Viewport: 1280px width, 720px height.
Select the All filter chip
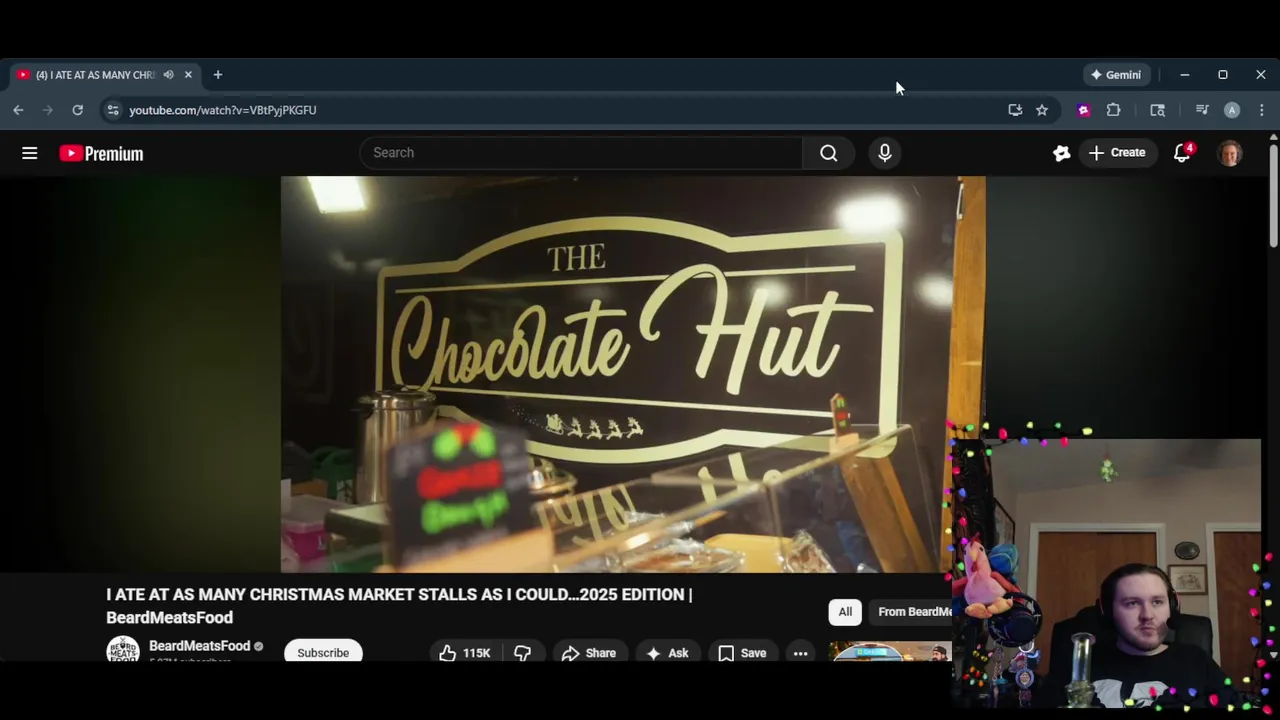[x=845, y=612]
